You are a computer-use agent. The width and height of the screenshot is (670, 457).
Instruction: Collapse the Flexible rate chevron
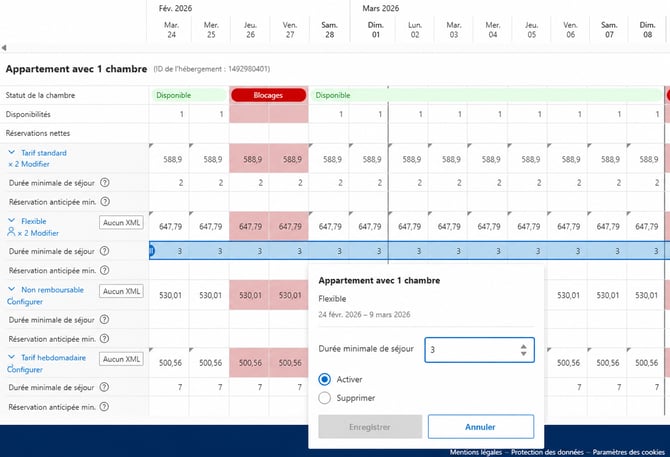(12, 221)
